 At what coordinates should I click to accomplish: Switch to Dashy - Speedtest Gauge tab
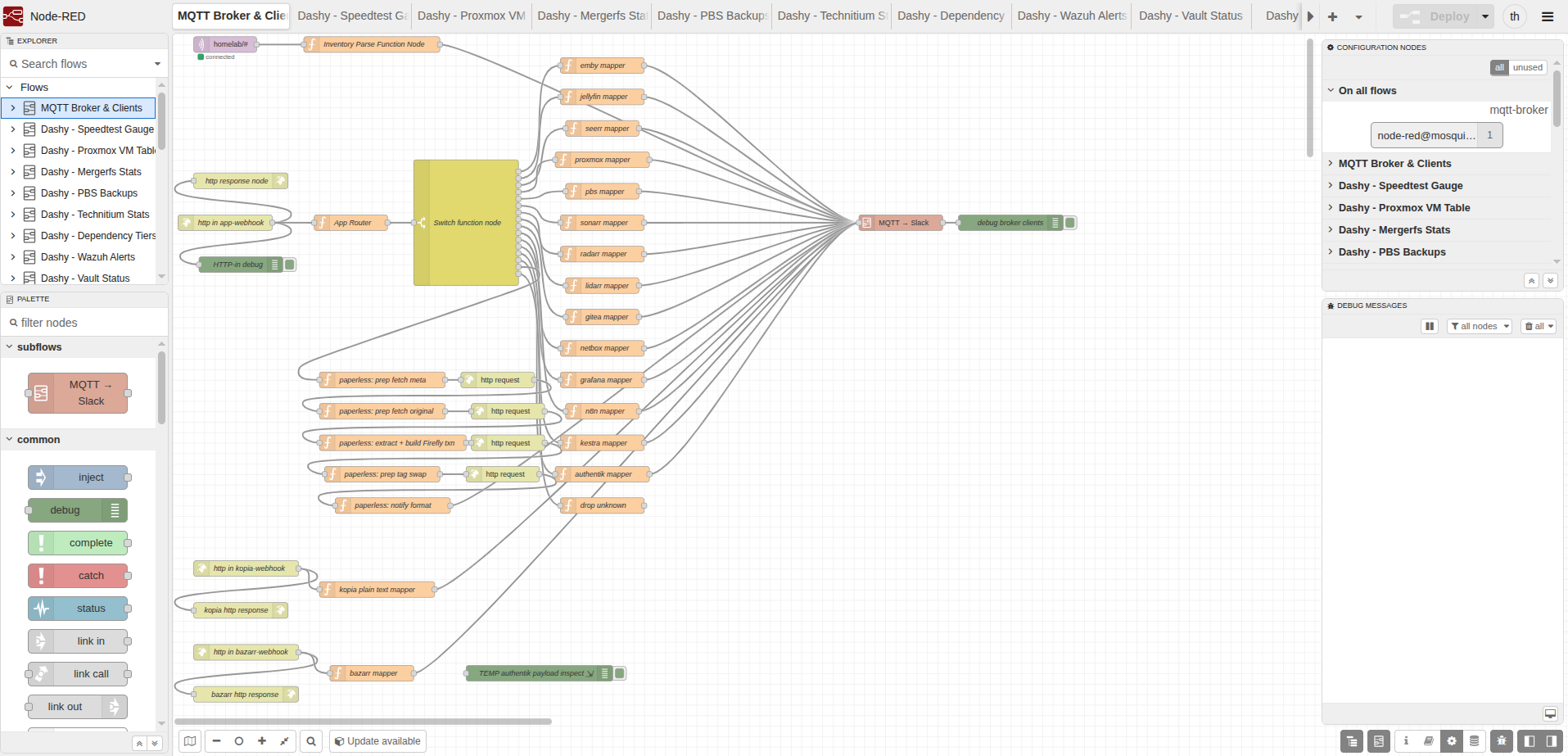click(352, 16)
